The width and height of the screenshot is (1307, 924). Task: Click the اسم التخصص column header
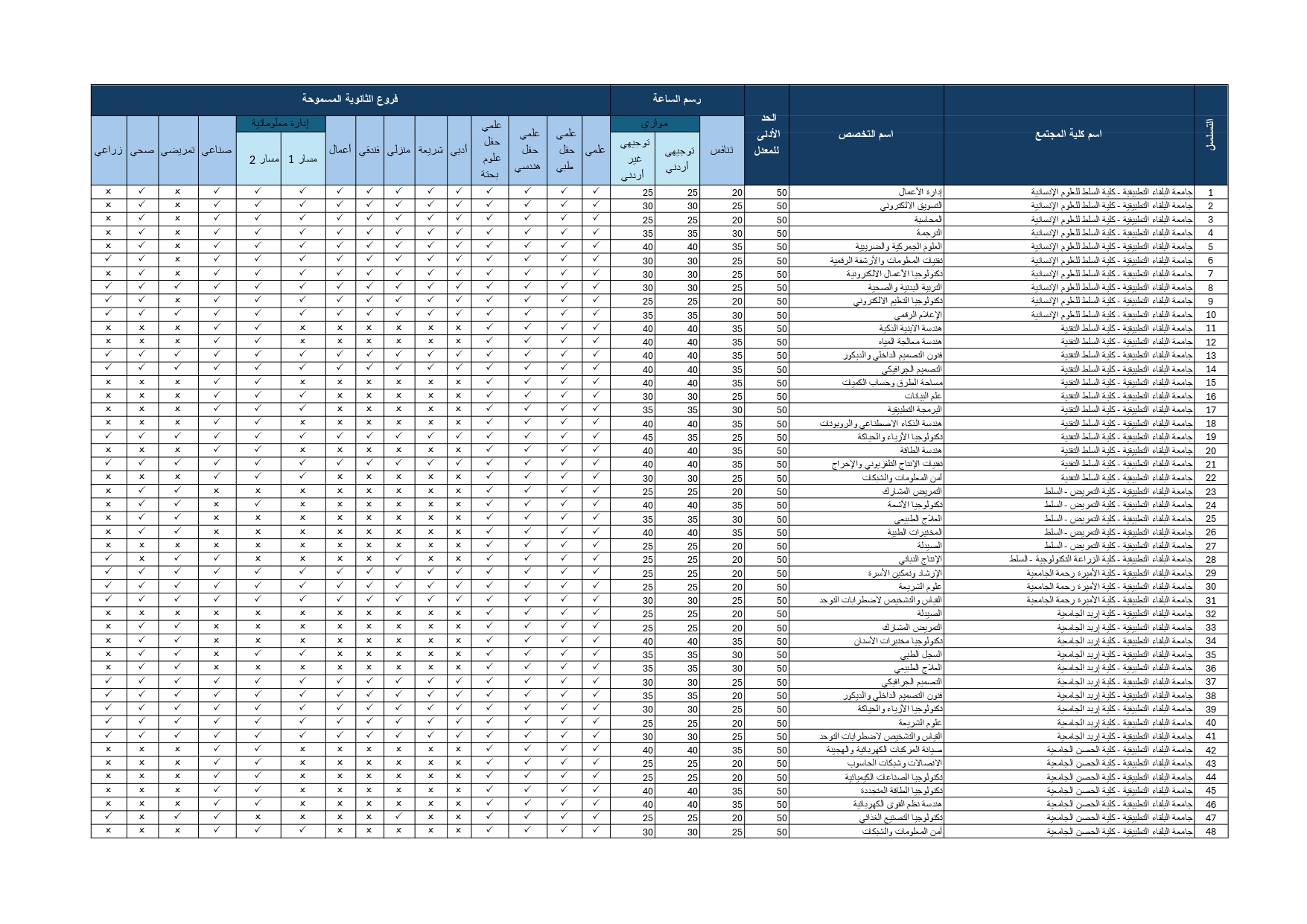click(x=865, y=135)
